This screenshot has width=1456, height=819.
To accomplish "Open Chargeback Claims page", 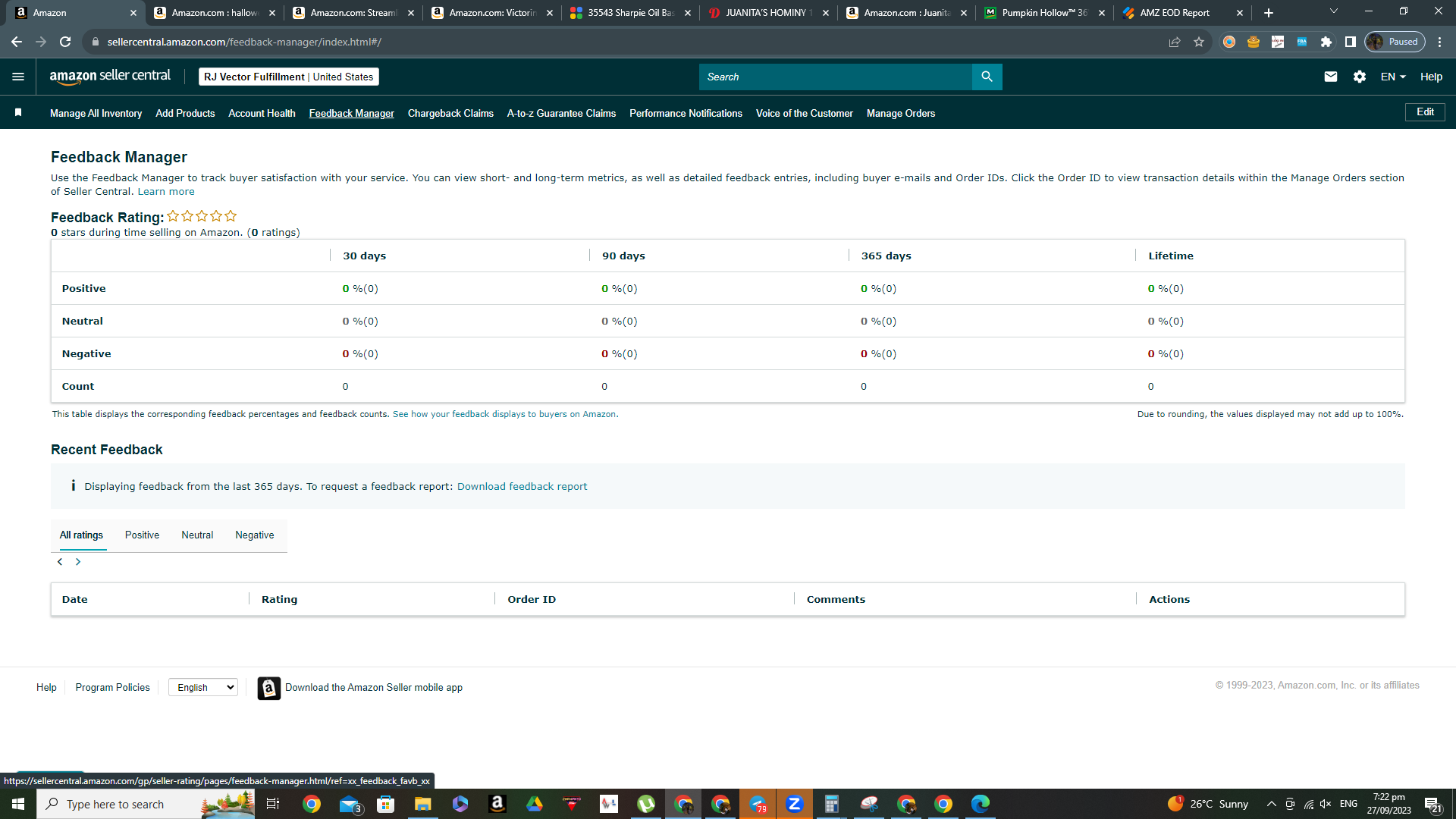I will coord(450,113).
